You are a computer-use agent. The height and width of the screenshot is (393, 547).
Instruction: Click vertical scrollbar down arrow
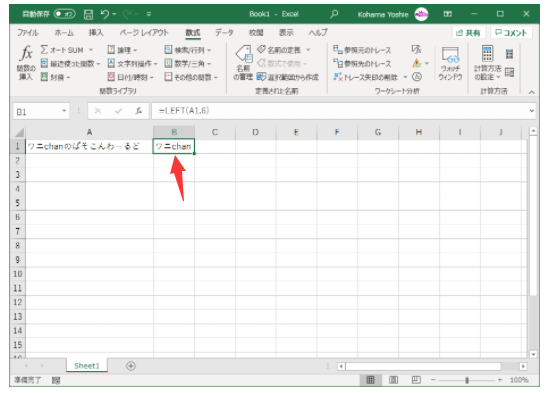tap(533, 354)
